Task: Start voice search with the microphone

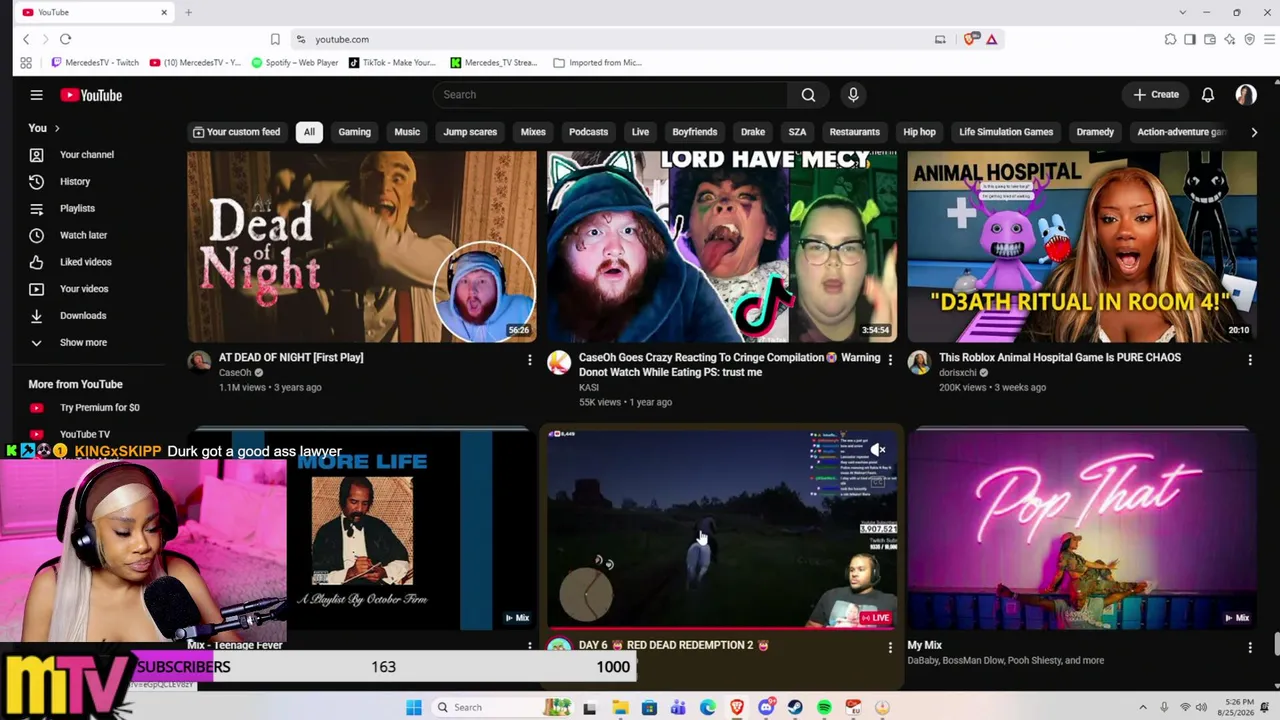Action: [x=853, y=95]
